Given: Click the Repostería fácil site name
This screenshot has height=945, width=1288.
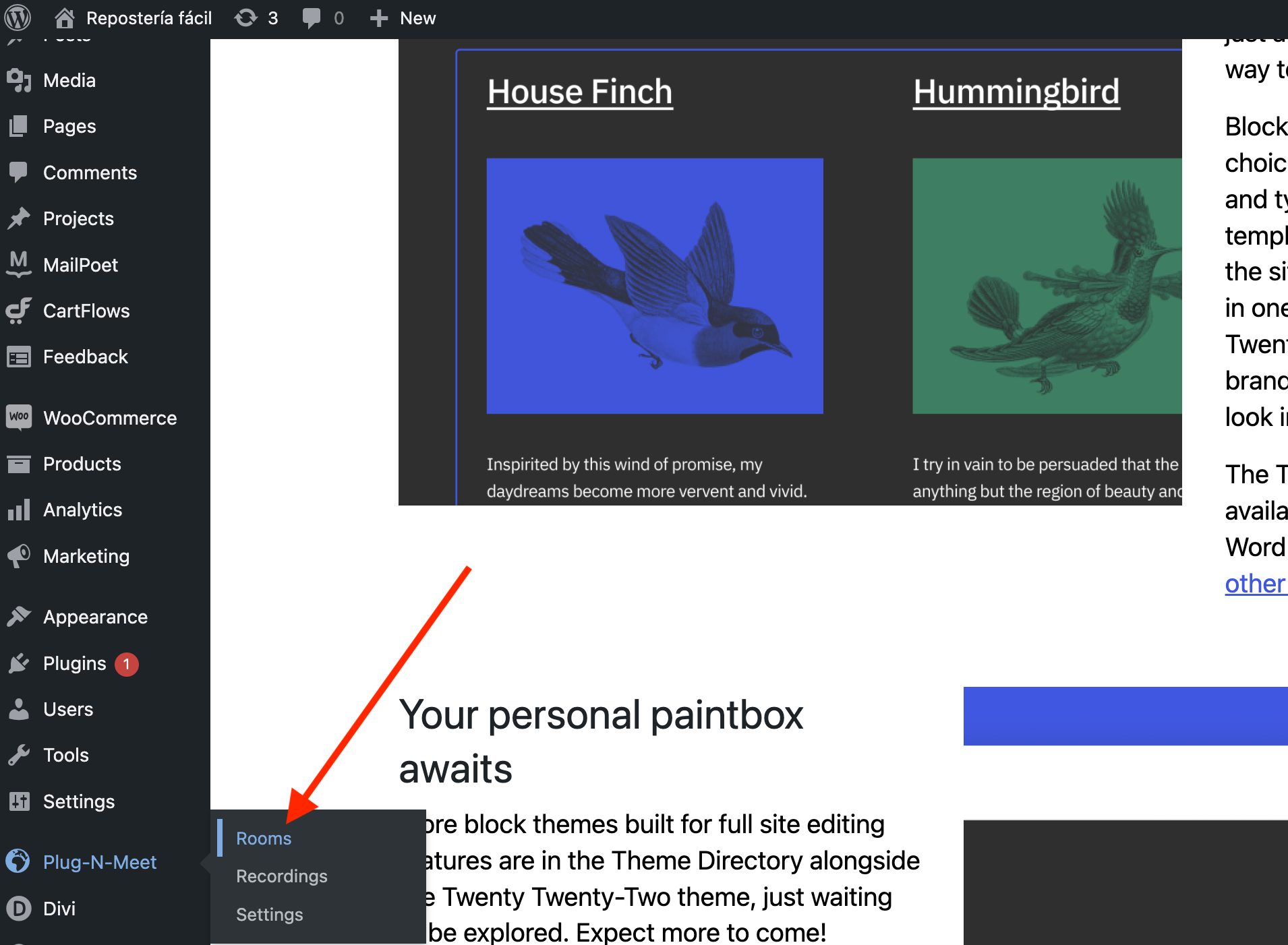Looking at the screenshot, I should tap(149, 18).
